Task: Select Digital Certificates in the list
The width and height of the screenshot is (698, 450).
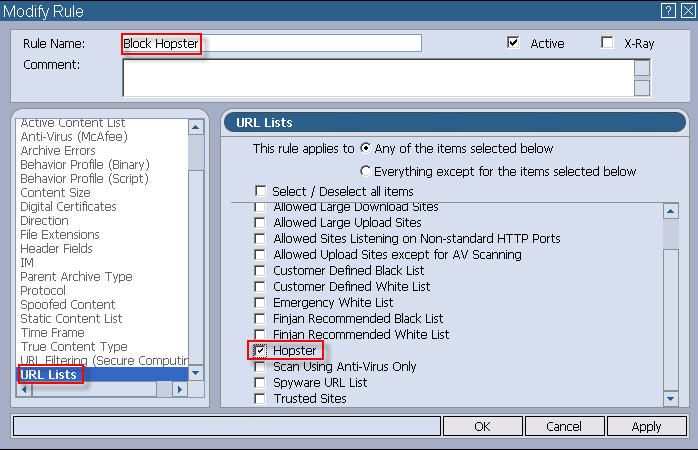Action: [x=68, y=207]
